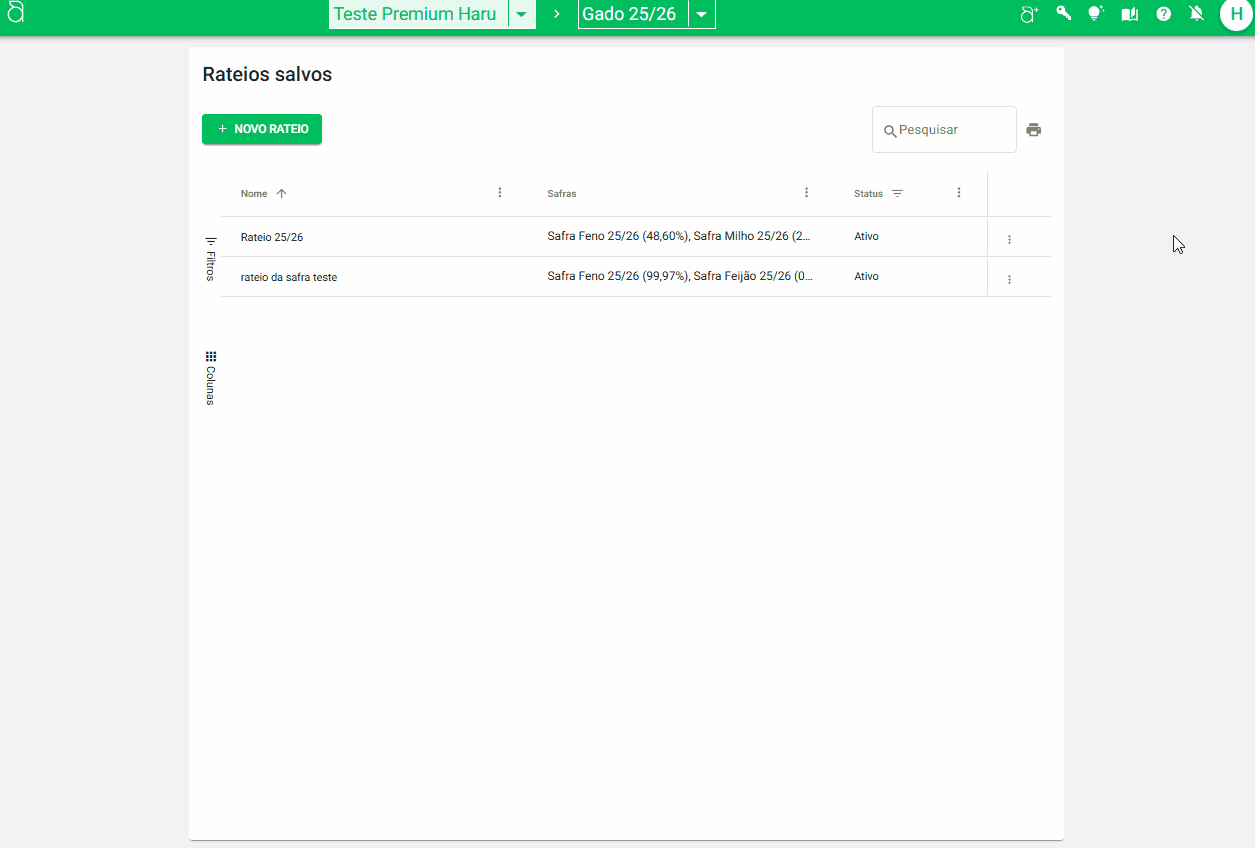
Task: Print the saved rateios list
Action: tap(1034, 130)
